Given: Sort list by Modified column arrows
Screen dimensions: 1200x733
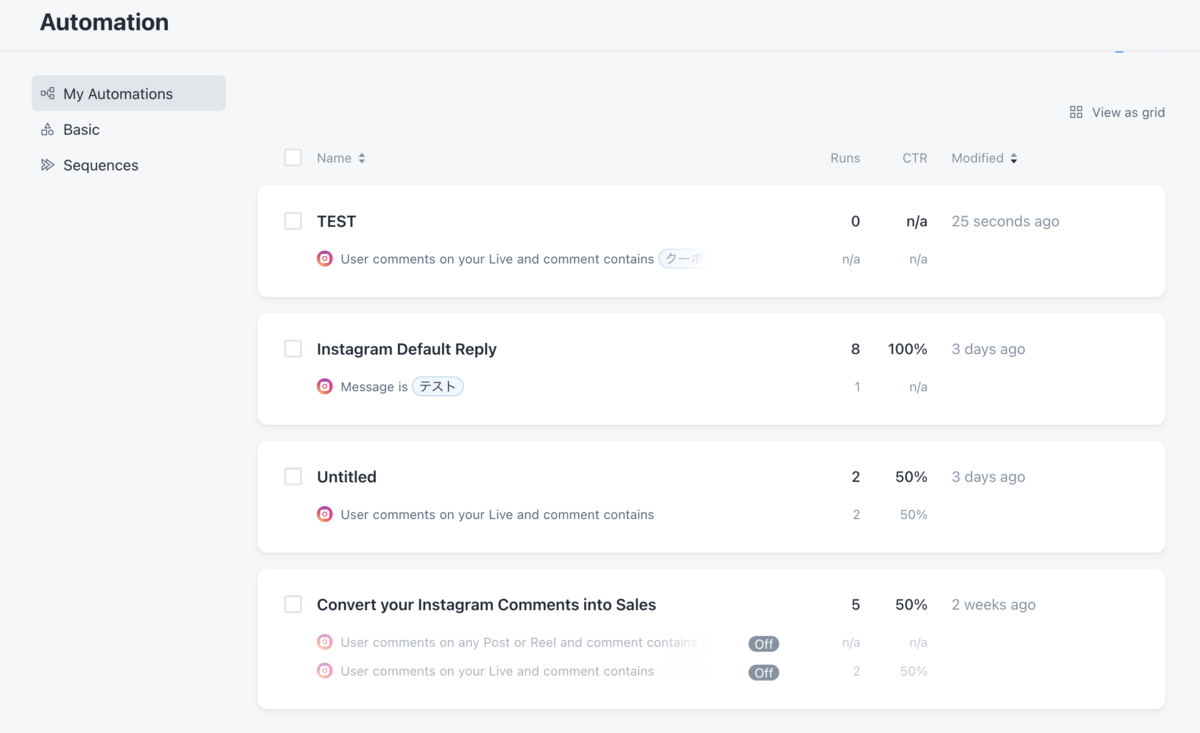Looking at the screenshot, I should (1014, 158).
